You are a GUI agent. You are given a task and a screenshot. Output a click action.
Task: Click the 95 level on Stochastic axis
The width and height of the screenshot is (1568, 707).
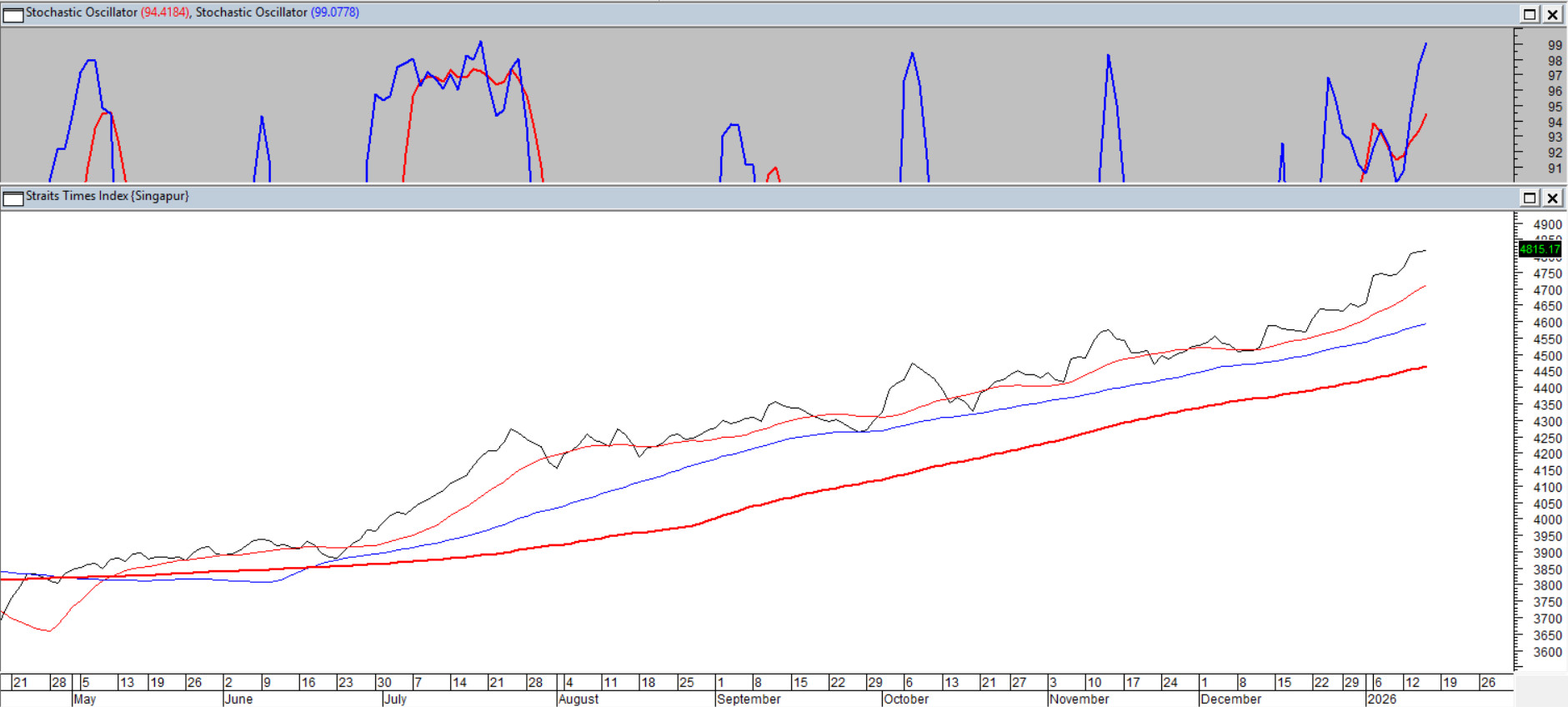pyautogui.click(x=1555, y=107)
